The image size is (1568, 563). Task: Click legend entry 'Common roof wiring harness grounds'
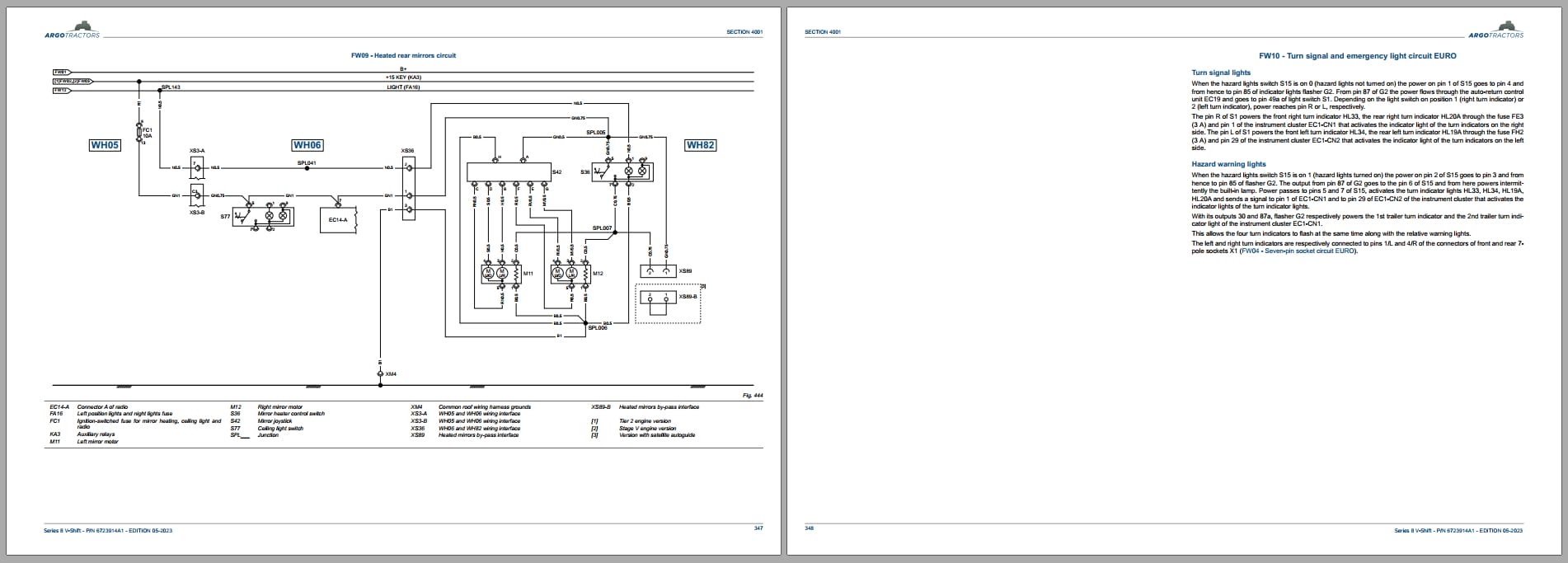[x=485, y=407]
